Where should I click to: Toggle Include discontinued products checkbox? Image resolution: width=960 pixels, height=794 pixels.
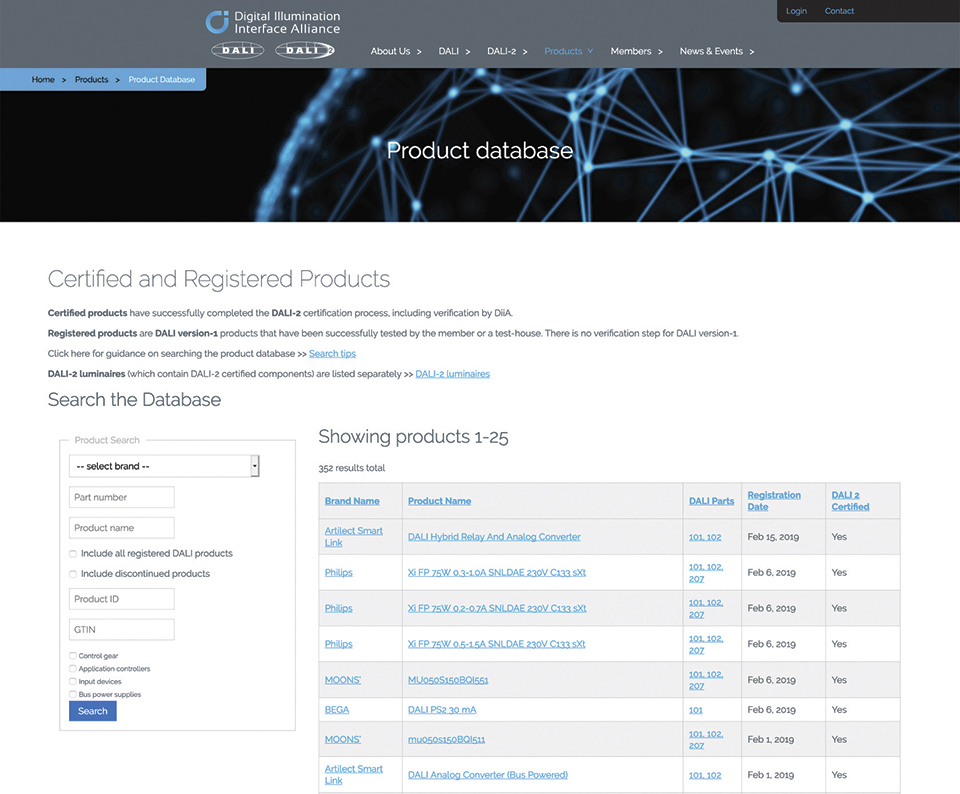click(x=73, y=574)
